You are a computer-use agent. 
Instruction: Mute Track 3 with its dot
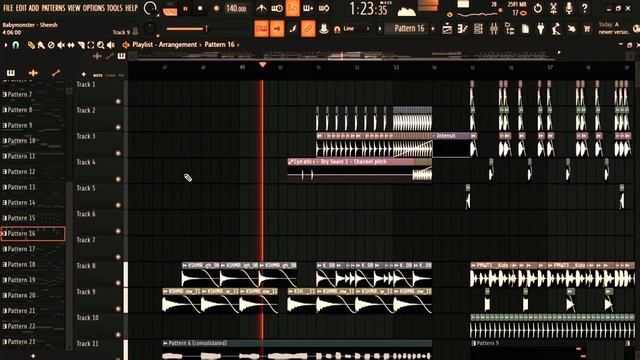point(118,153)
